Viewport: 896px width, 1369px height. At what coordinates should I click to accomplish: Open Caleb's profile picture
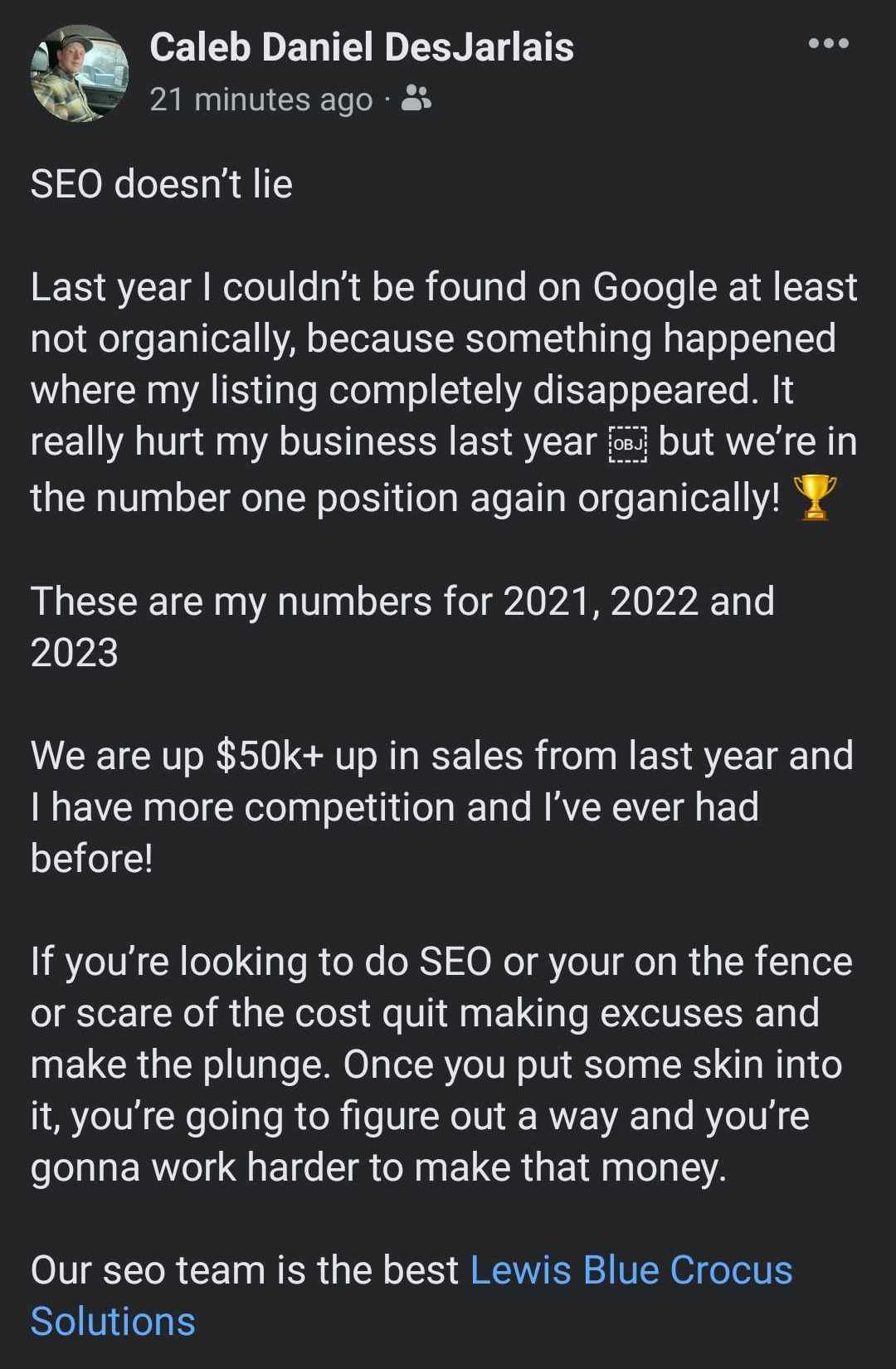(x=80, y=73)
